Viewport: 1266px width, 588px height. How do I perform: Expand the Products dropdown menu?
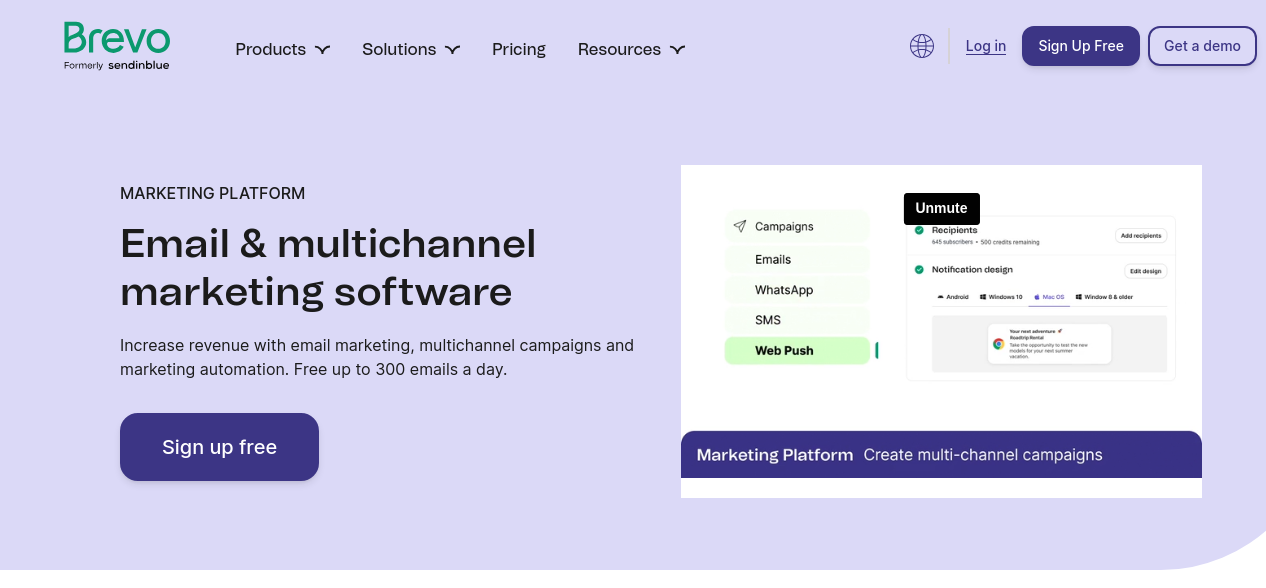282,49
